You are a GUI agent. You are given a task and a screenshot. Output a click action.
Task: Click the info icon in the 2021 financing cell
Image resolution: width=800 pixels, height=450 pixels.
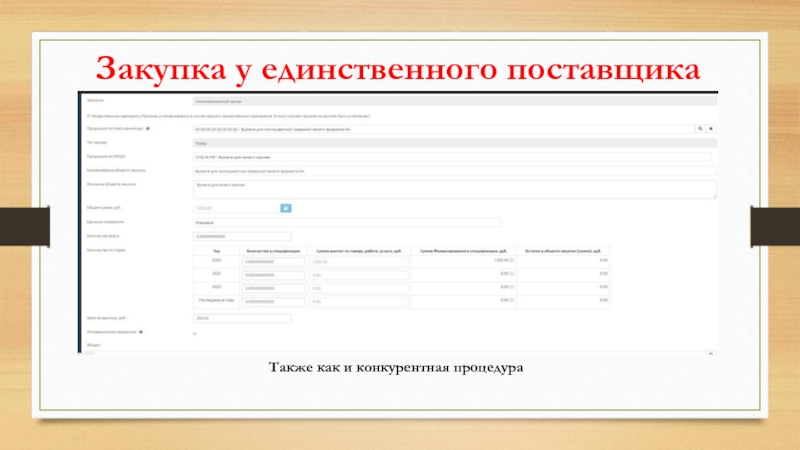click(x=512, y=274)
